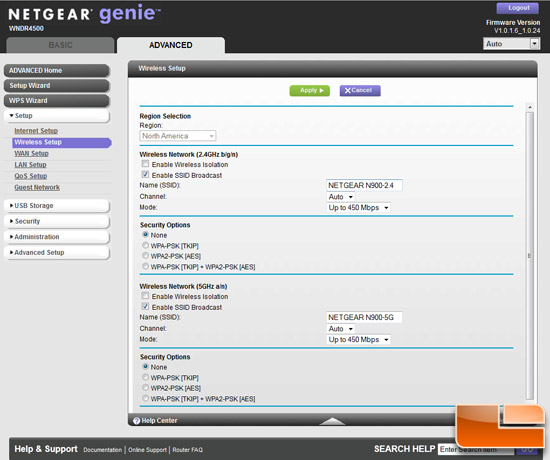Open Internet Setup page
Image resolution: width=550 pixels, height=460 pixels.
36,131
